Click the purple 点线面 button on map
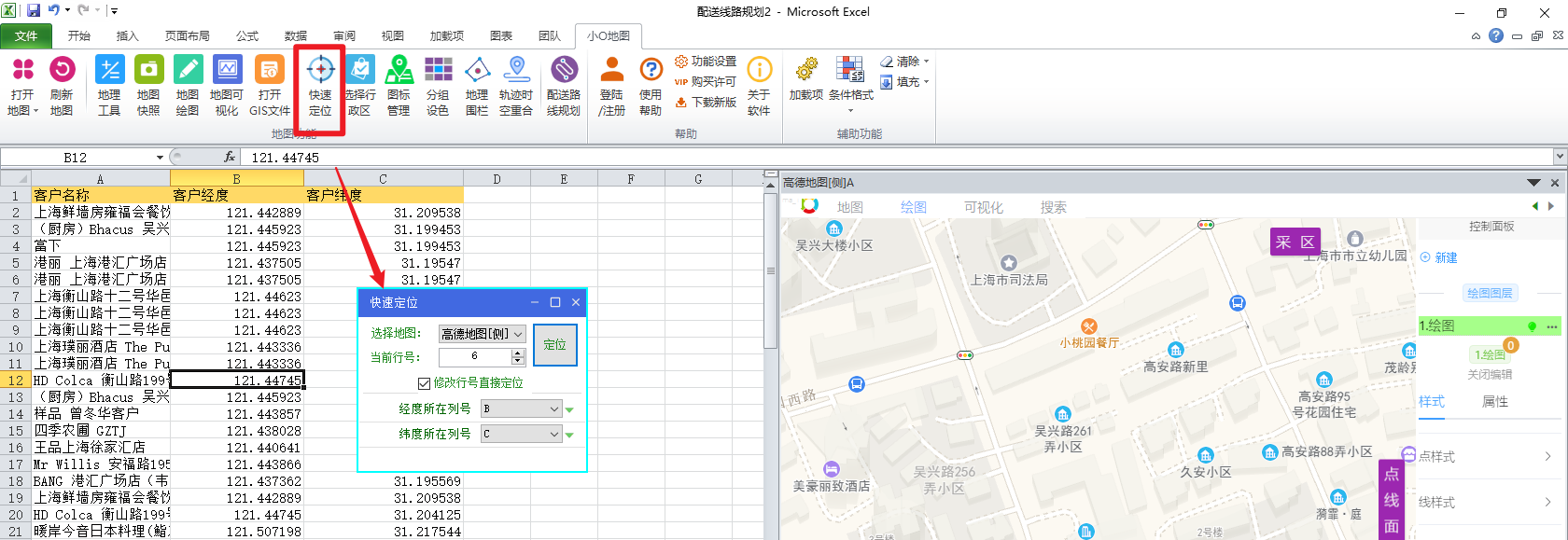Viewport: 1568px width, 540px height. [x=1392, y=500]
